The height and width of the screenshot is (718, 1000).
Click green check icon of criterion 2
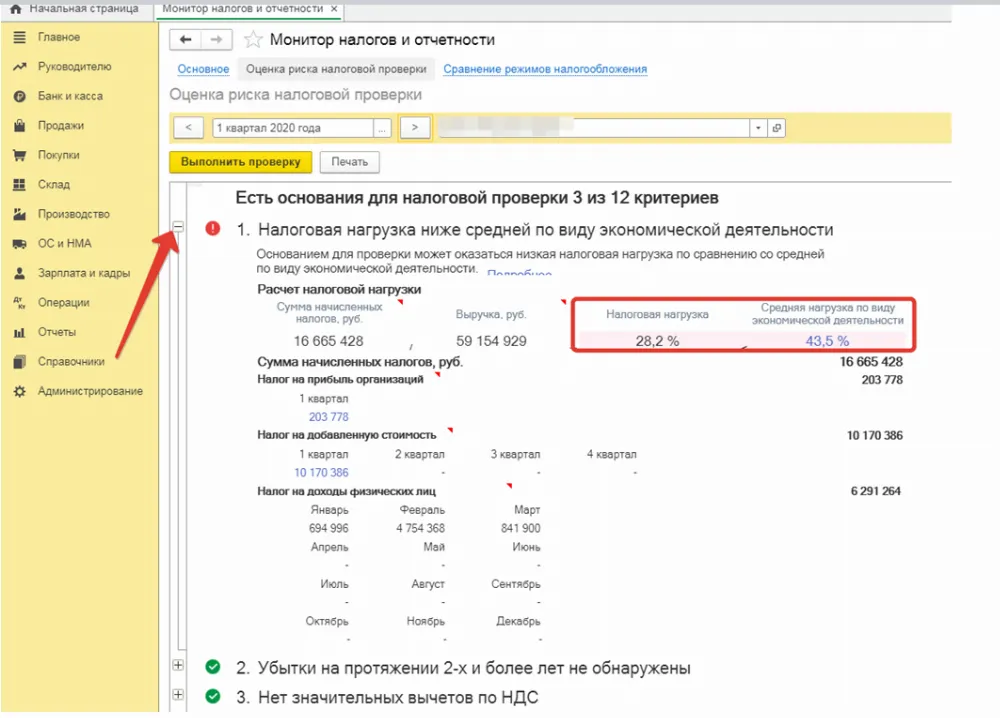213,667
